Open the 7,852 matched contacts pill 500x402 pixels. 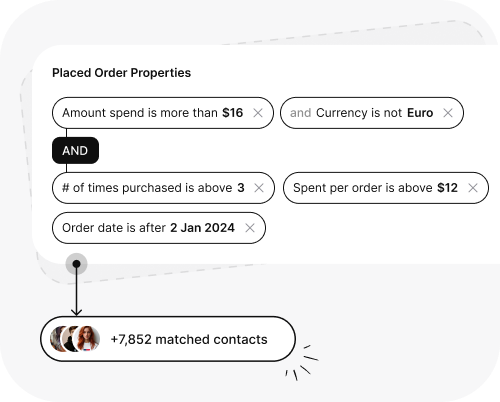(168, 339)
